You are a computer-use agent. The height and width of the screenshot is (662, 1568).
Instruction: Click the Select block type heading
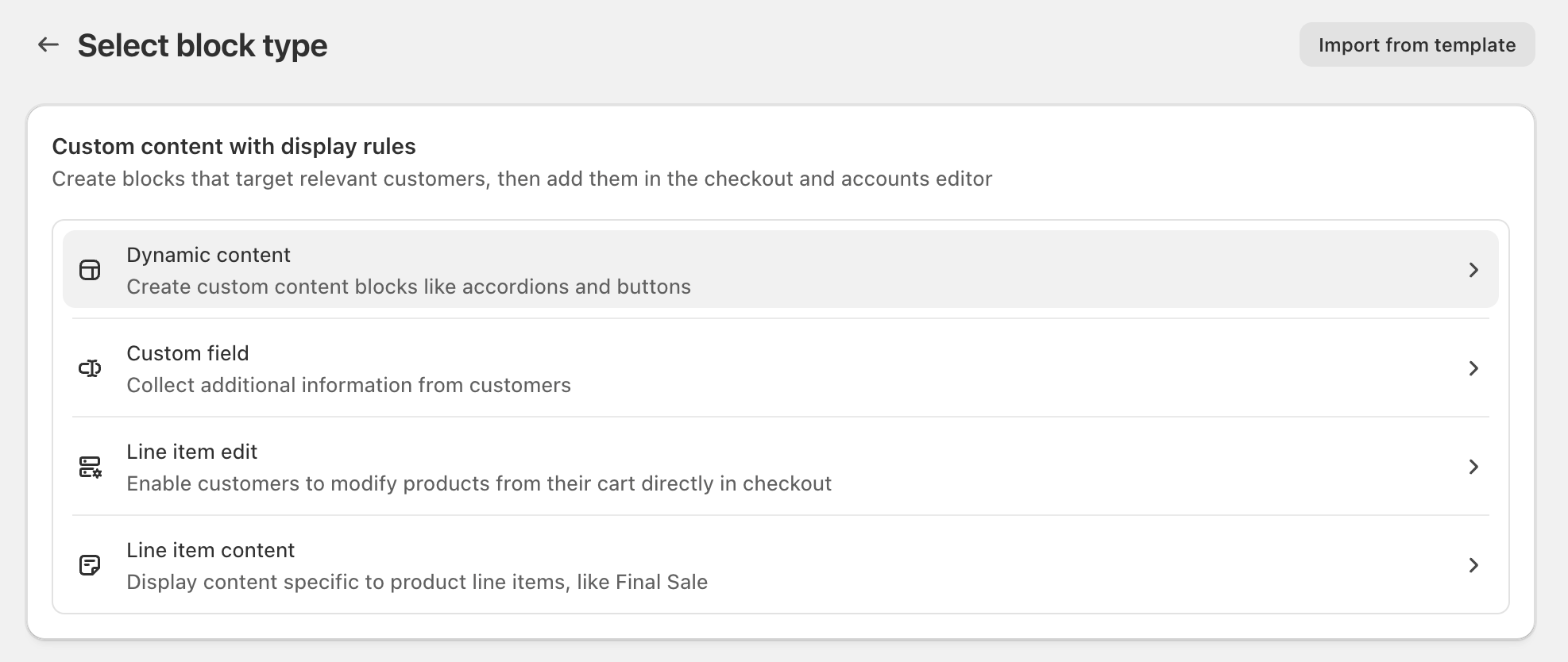coord(202,45)
